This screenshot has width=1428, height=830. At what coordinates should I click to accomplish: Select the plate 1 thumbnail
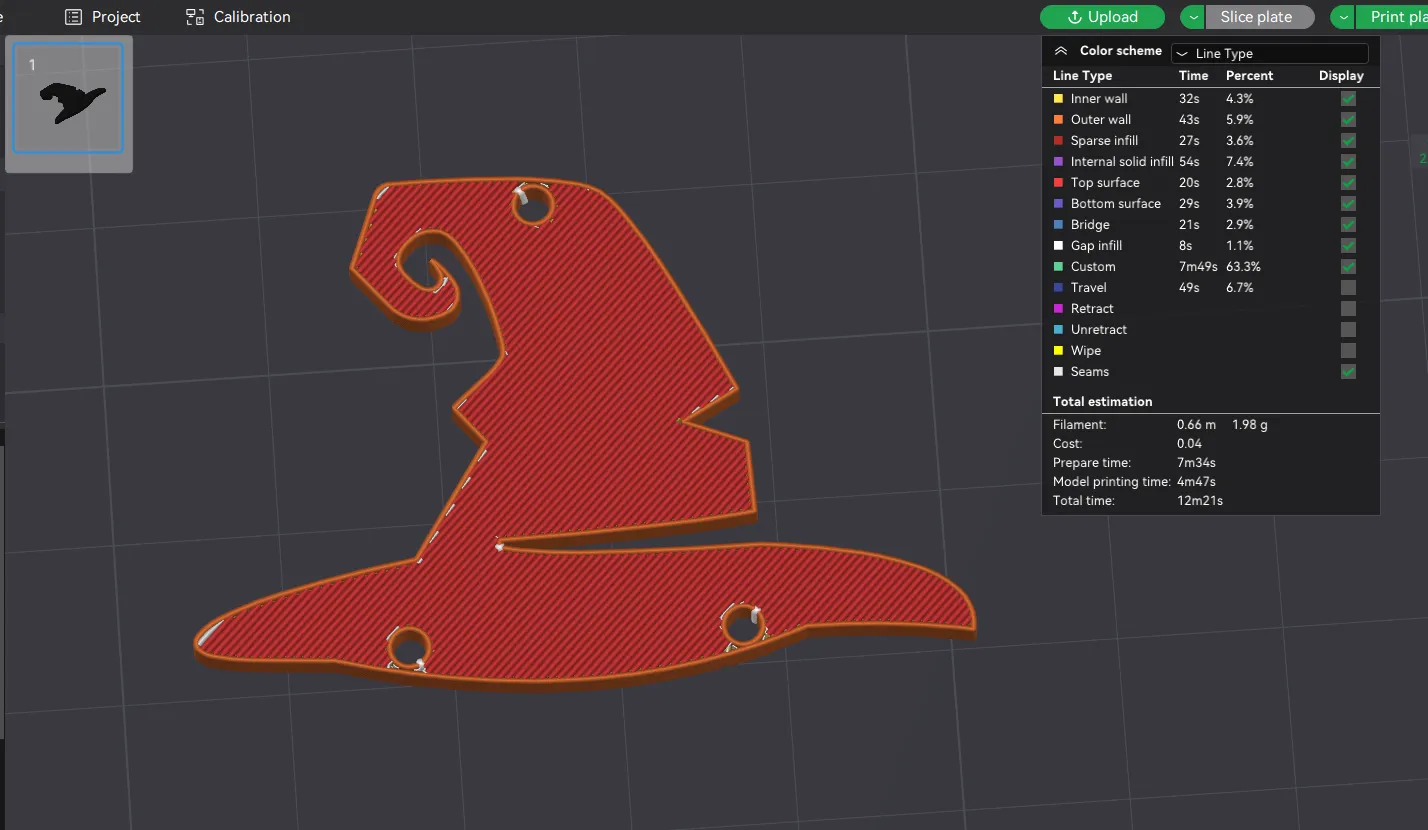(68, 97)
